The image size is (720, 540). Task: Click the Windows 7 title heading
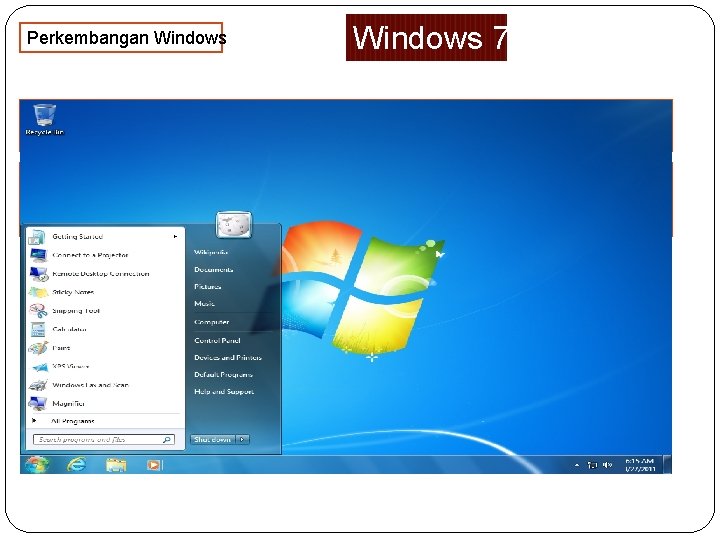(427, 37)
